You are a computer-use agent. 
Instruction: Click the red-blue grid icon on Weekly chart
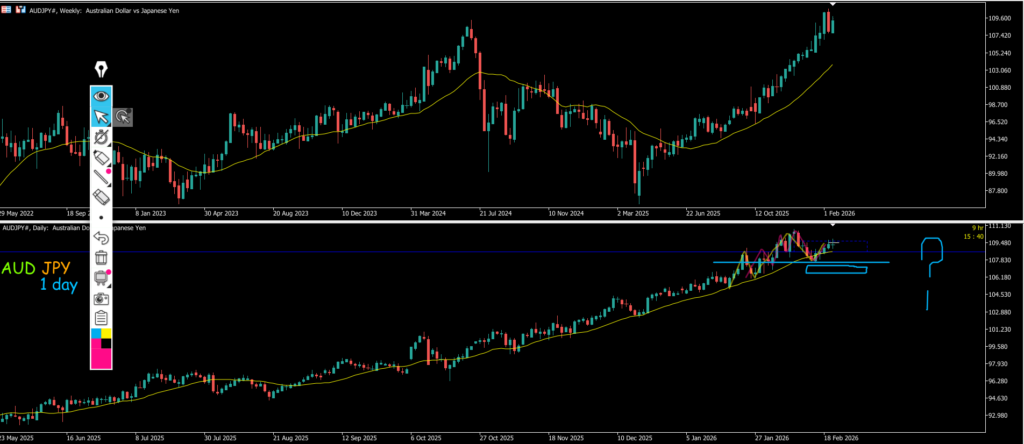(8, 10)
